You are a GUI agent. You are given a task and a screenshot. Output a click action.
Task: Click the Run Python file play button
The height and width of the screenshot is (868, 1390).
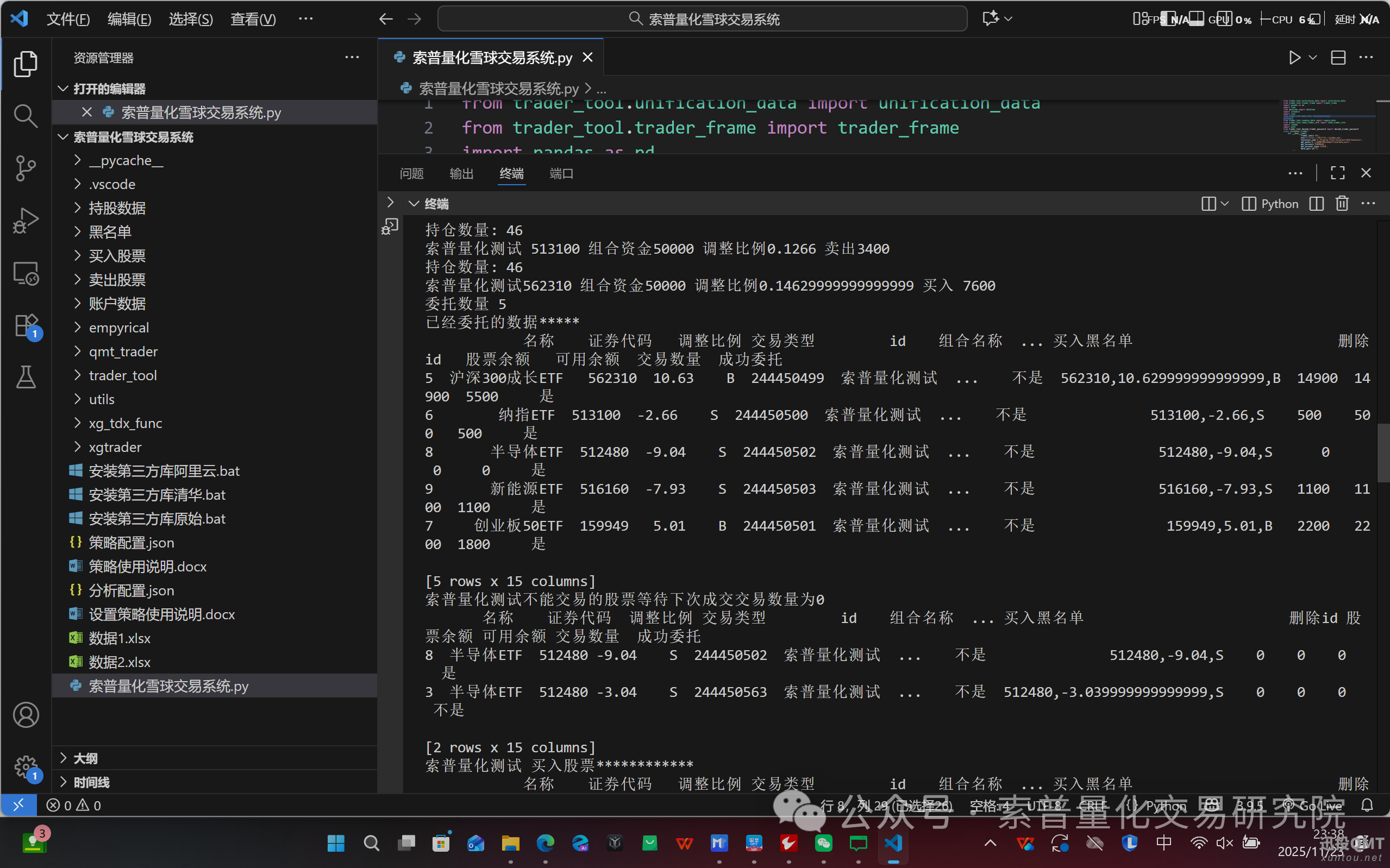(x=1295, y=58)
